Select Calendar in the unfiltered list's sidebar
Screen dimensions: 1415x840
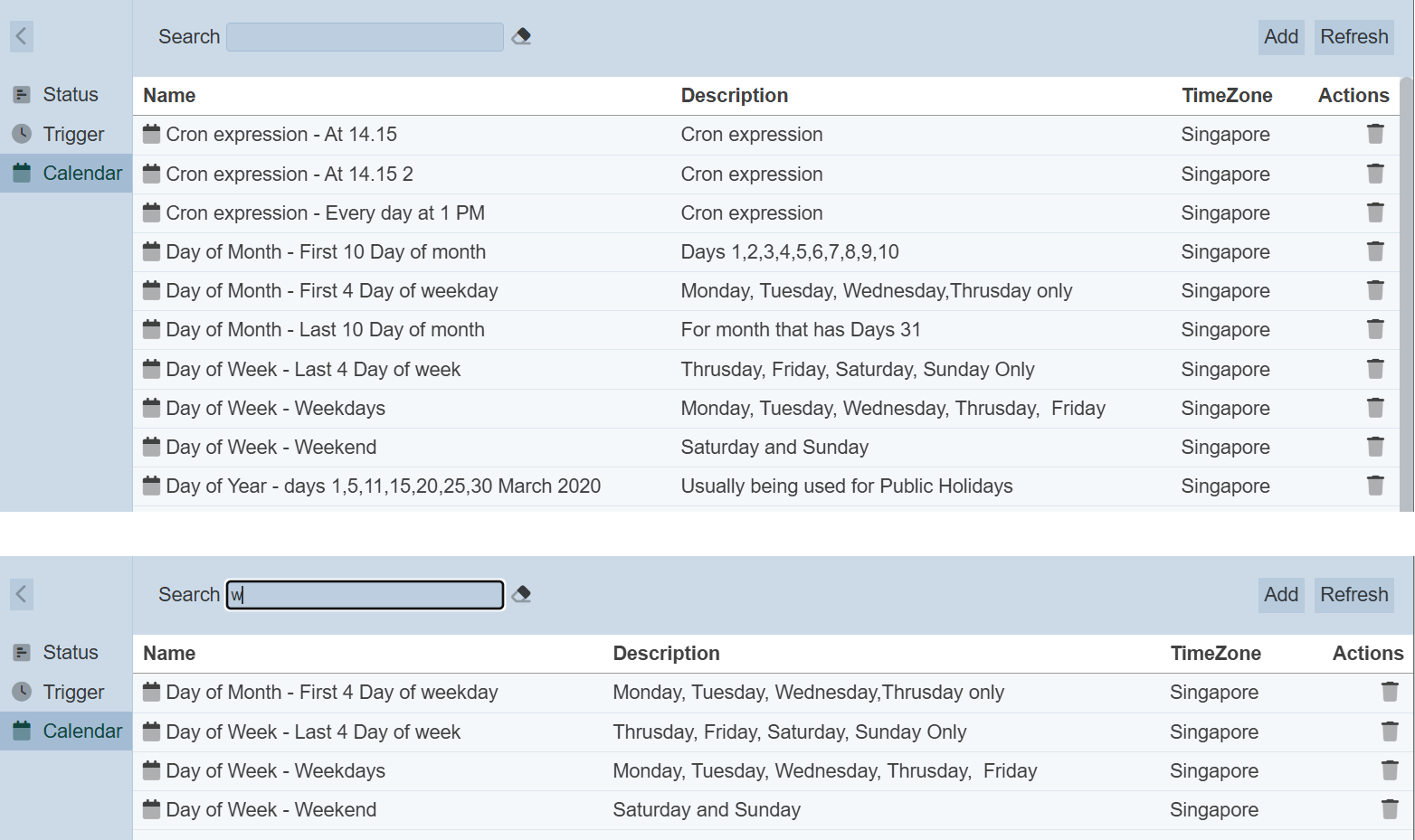click(x=81, y=173)
